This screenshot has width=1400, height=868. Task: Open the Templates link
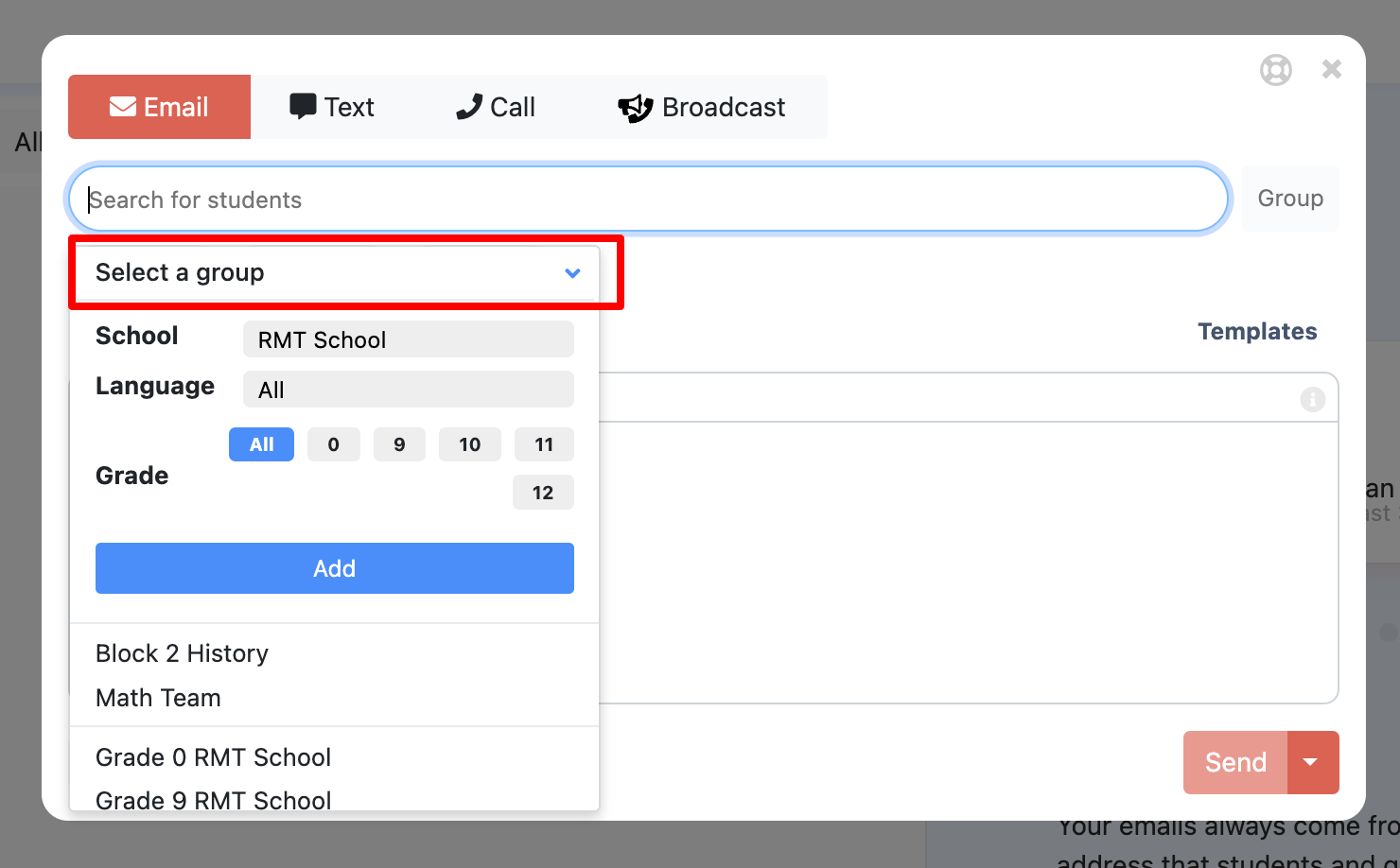1256,332
